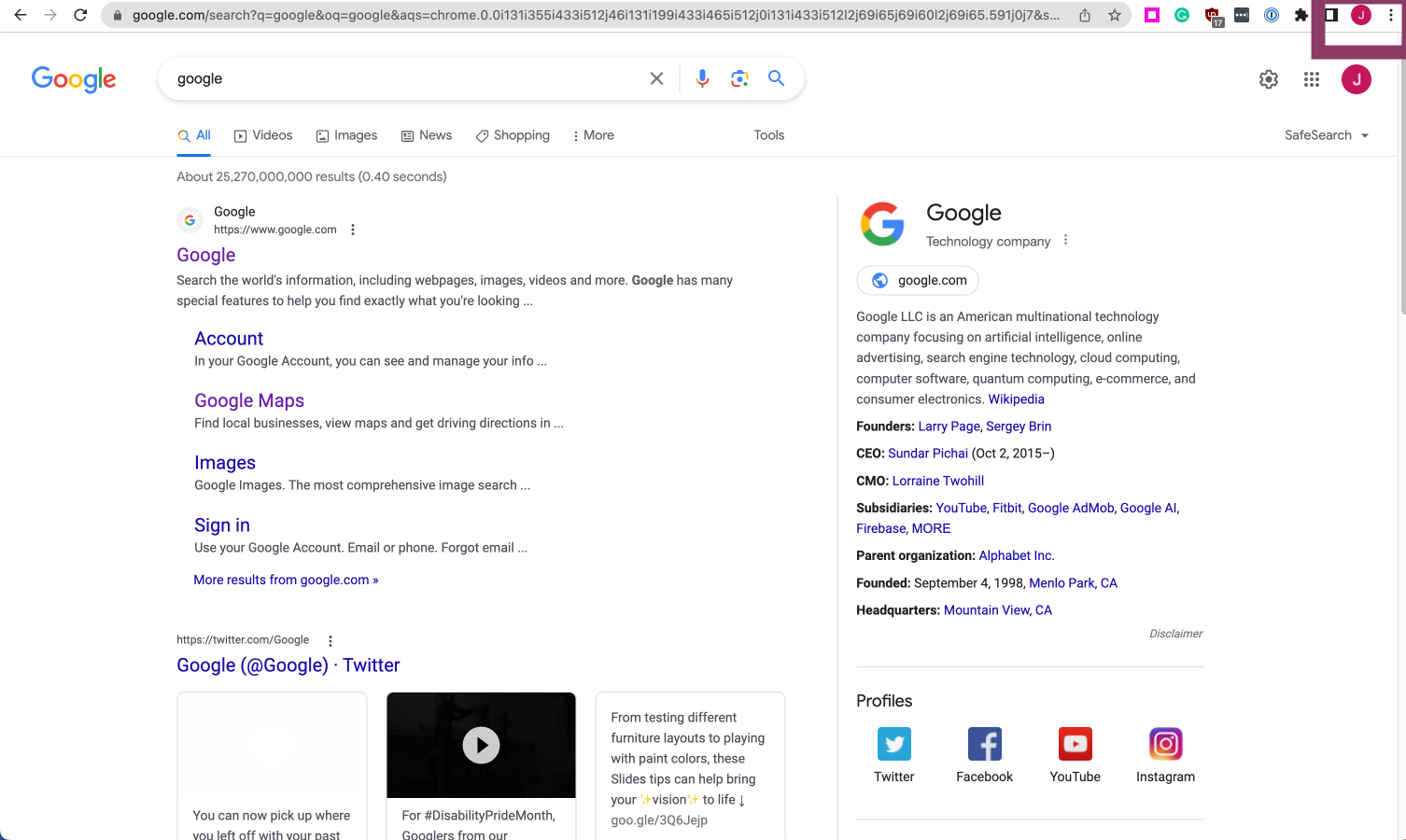Click the Sergey Brin founder link
Viewport: 1406px width, 840px height.
1019,427
